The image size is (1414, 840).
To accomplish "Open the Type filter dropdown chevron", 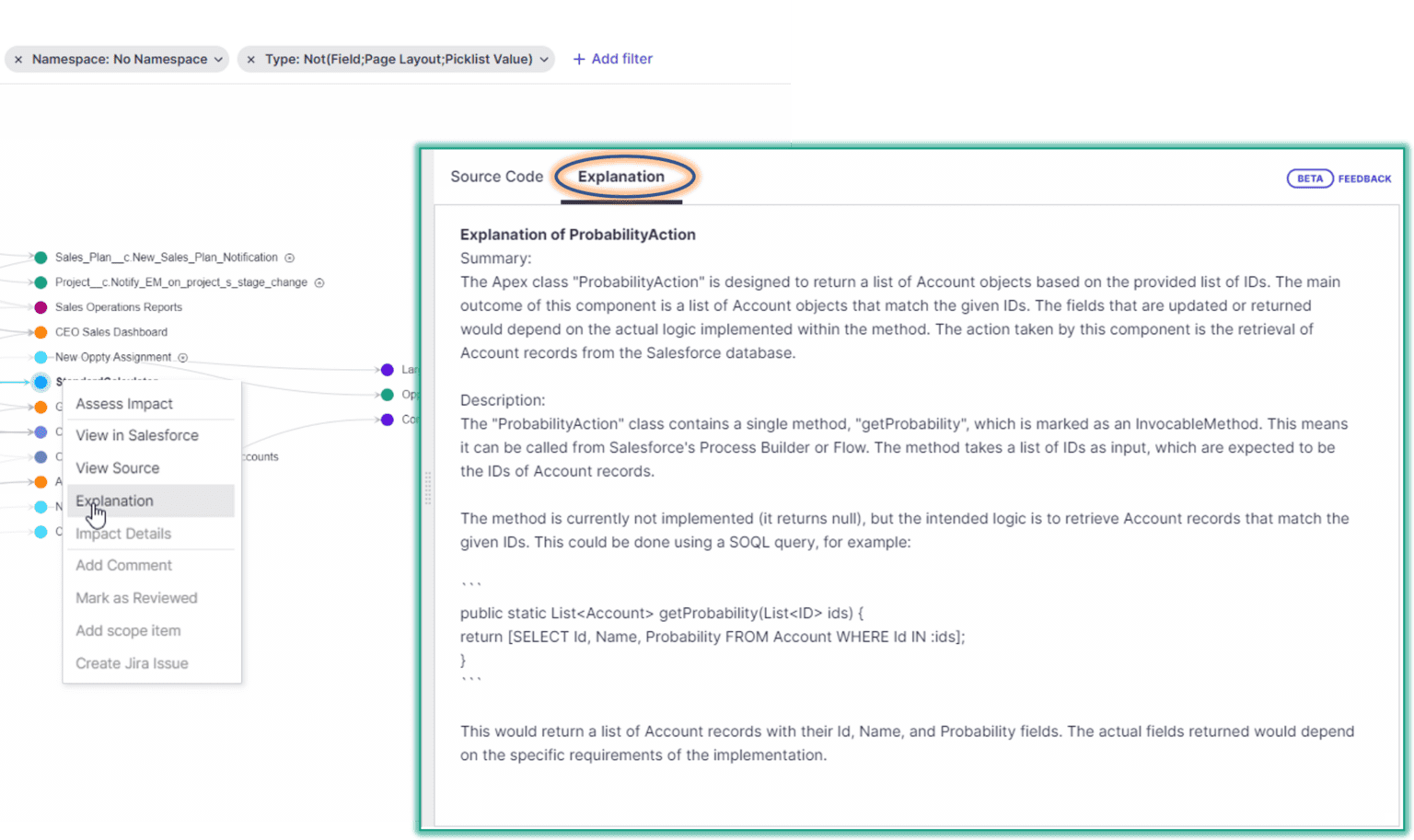I will click(544, 59).
